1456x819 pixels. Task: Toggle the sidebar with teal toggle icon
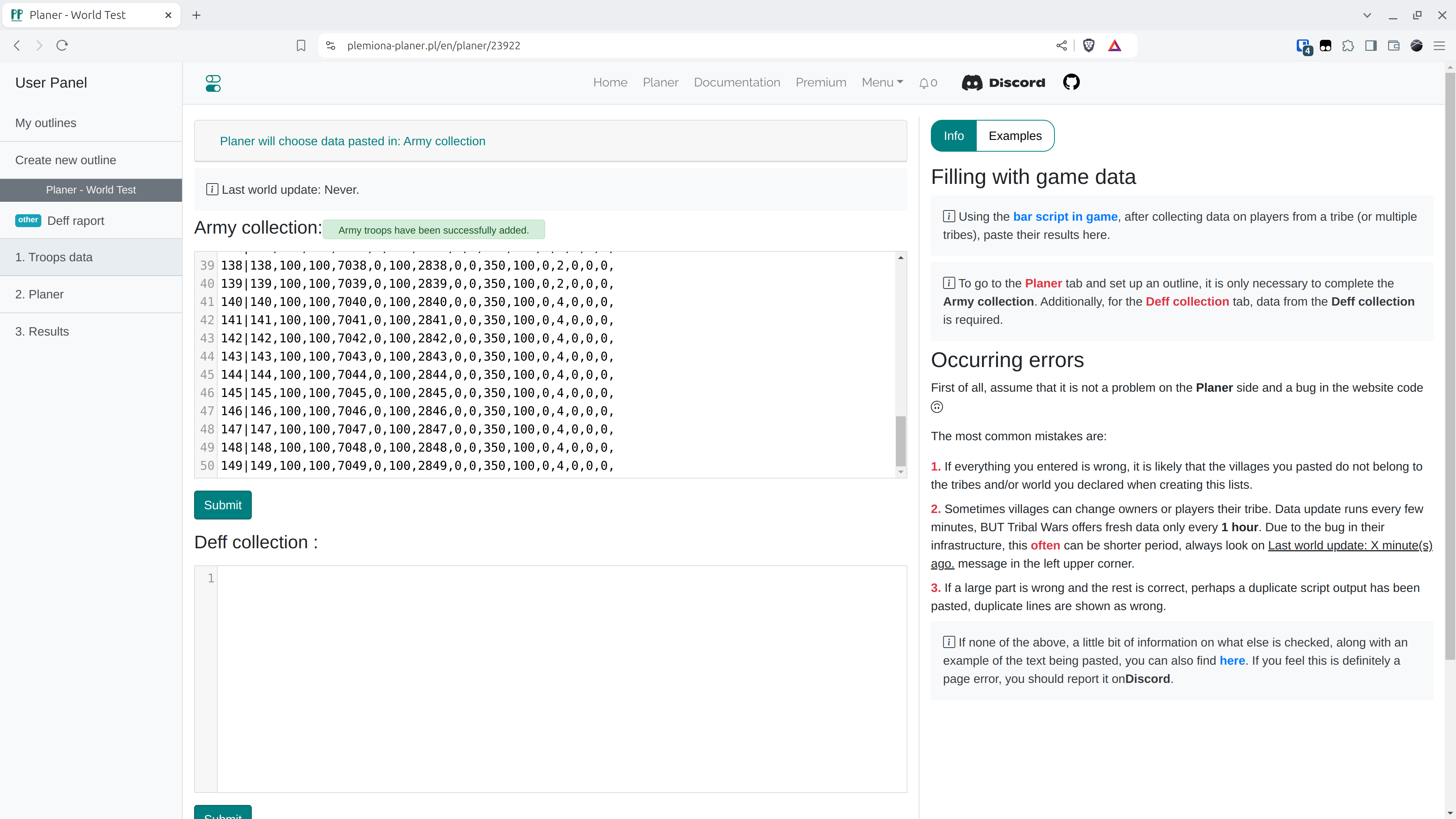[213, 83]
